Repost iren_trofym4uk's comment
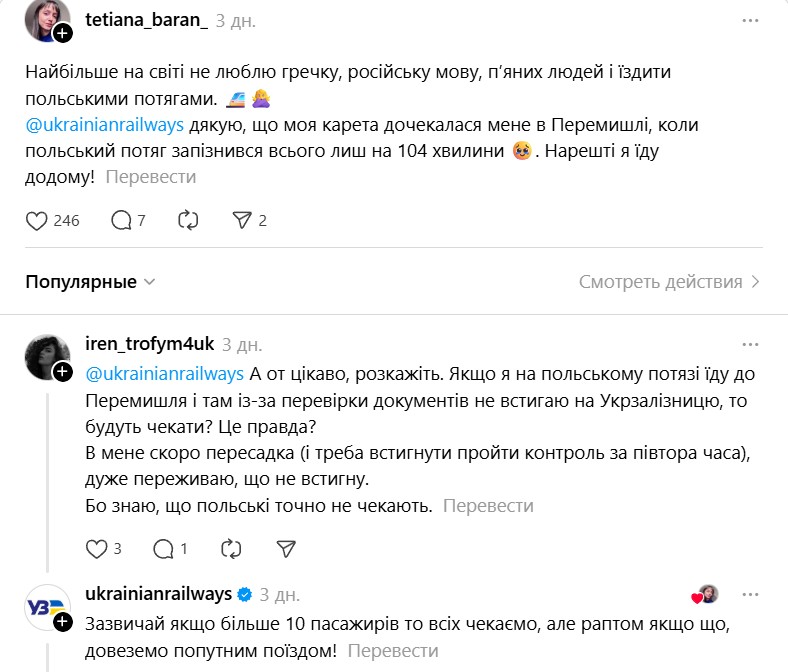788x672 pixels. 230,548
